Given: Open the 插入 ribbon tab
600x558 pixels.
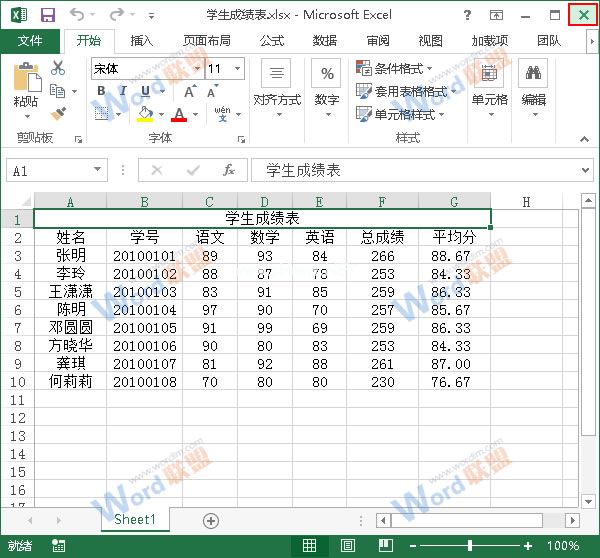Looking at the screenshot, I should pyautogui.click(x=142, y=41).
